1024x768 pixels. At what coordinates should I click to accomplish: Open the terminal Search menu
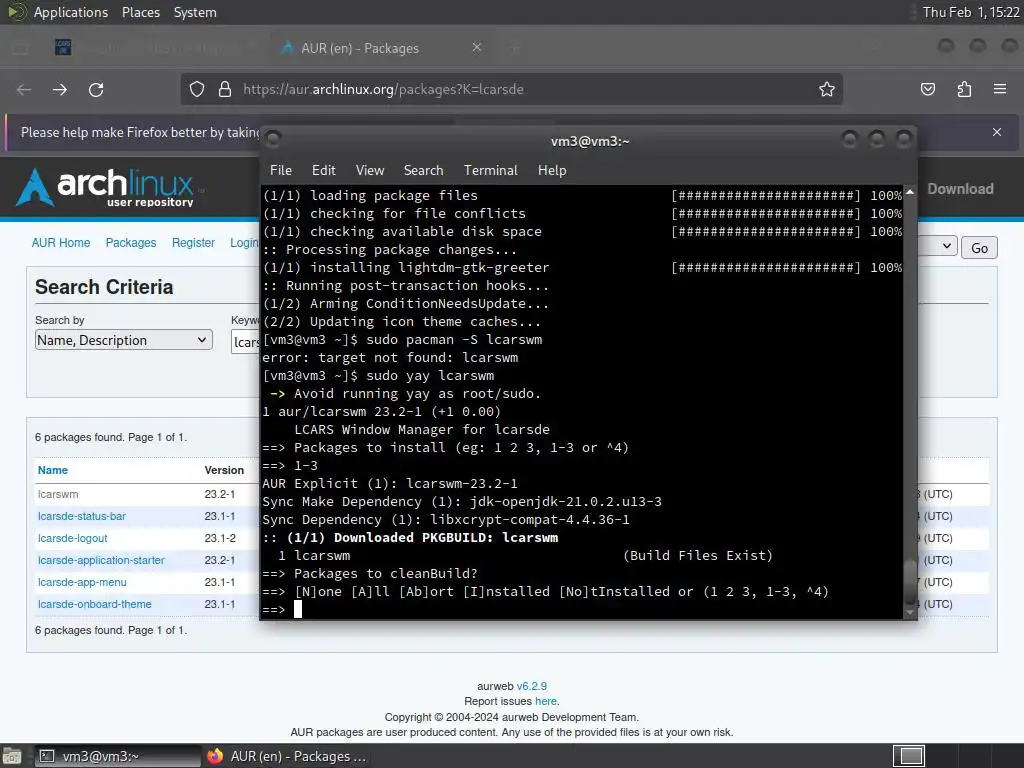(x=423, y=170)
